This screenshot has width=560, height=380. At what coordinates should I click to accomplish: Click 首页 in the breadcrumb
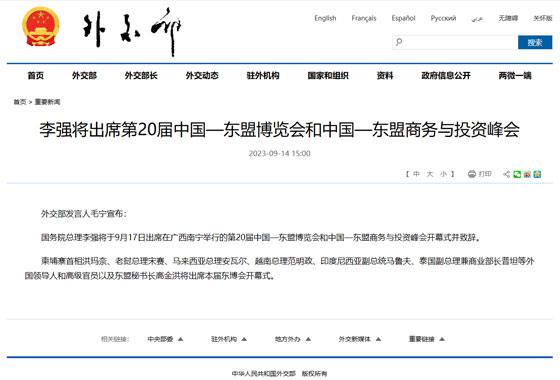(20, 102)
